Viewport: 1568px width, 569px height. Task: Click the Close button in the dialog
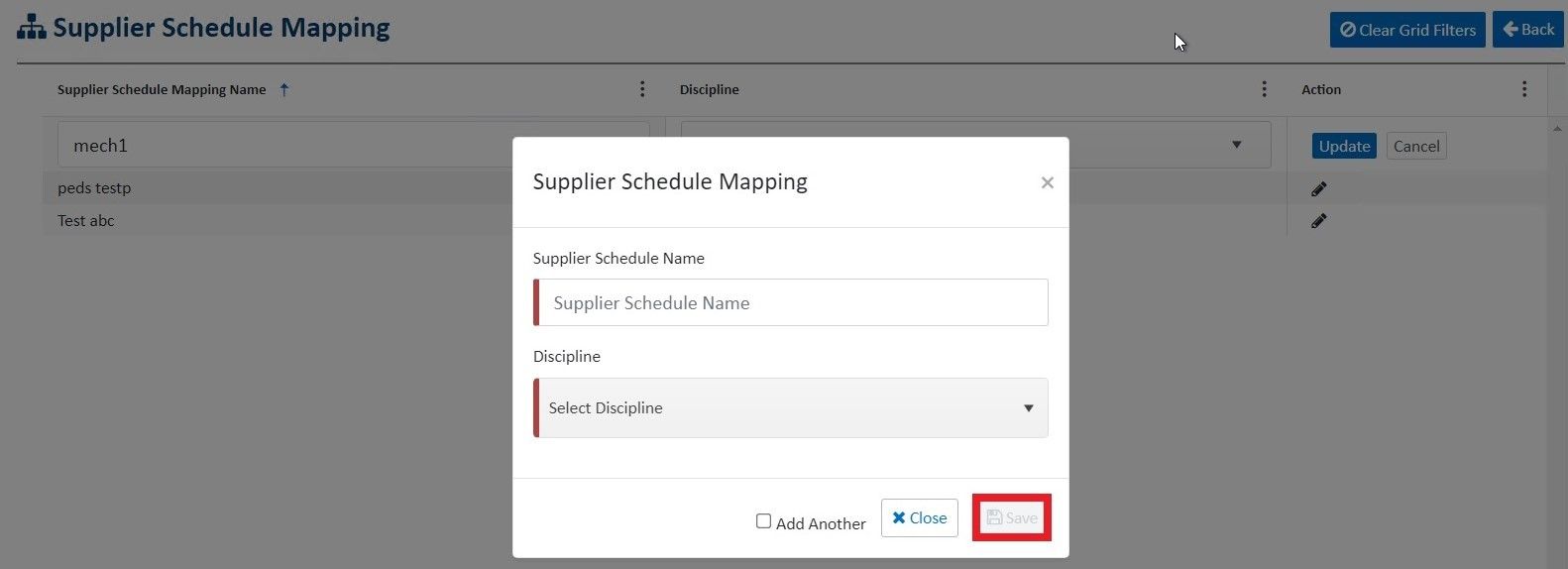[x=919, y=517]
